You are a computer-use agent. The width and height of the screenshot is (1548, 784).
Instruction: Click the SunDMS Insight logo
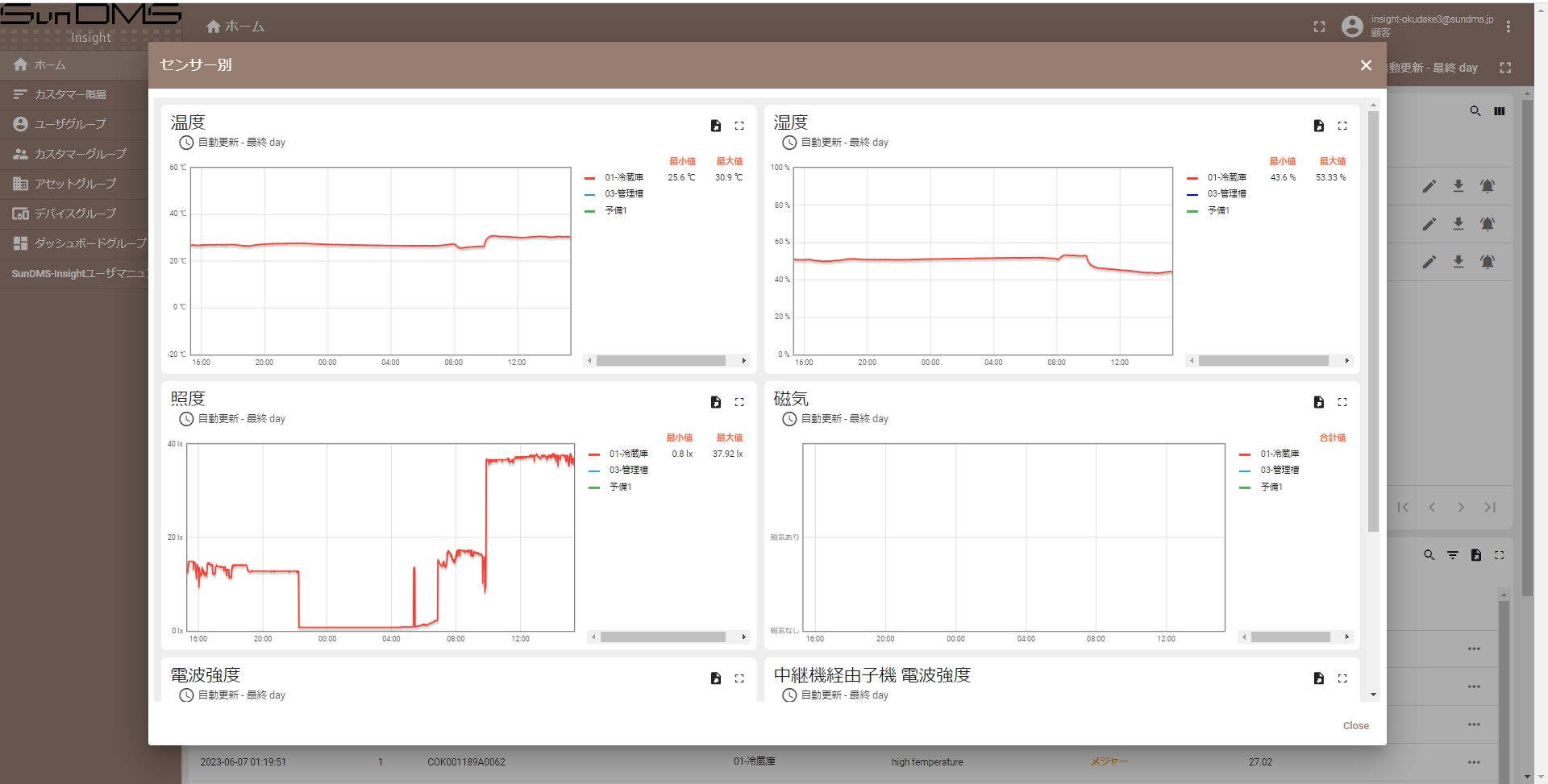(90, 23)
